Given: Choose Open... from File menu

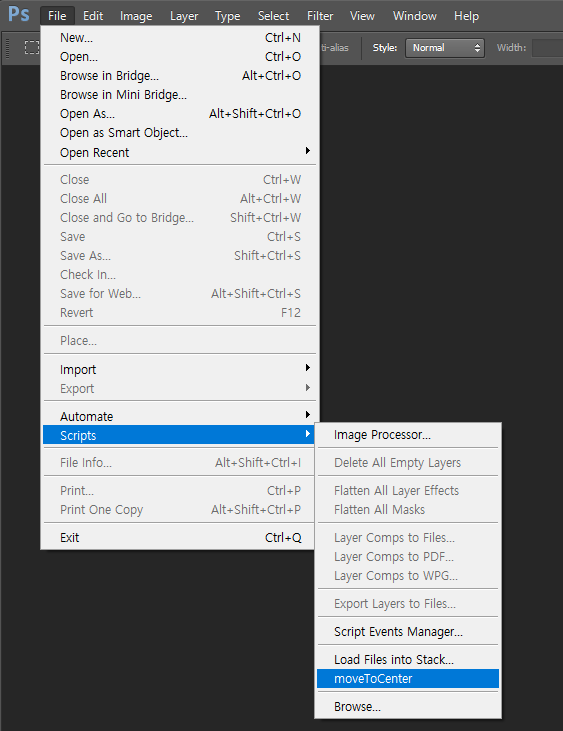Looking at the screenshot, I should [180, 57].
